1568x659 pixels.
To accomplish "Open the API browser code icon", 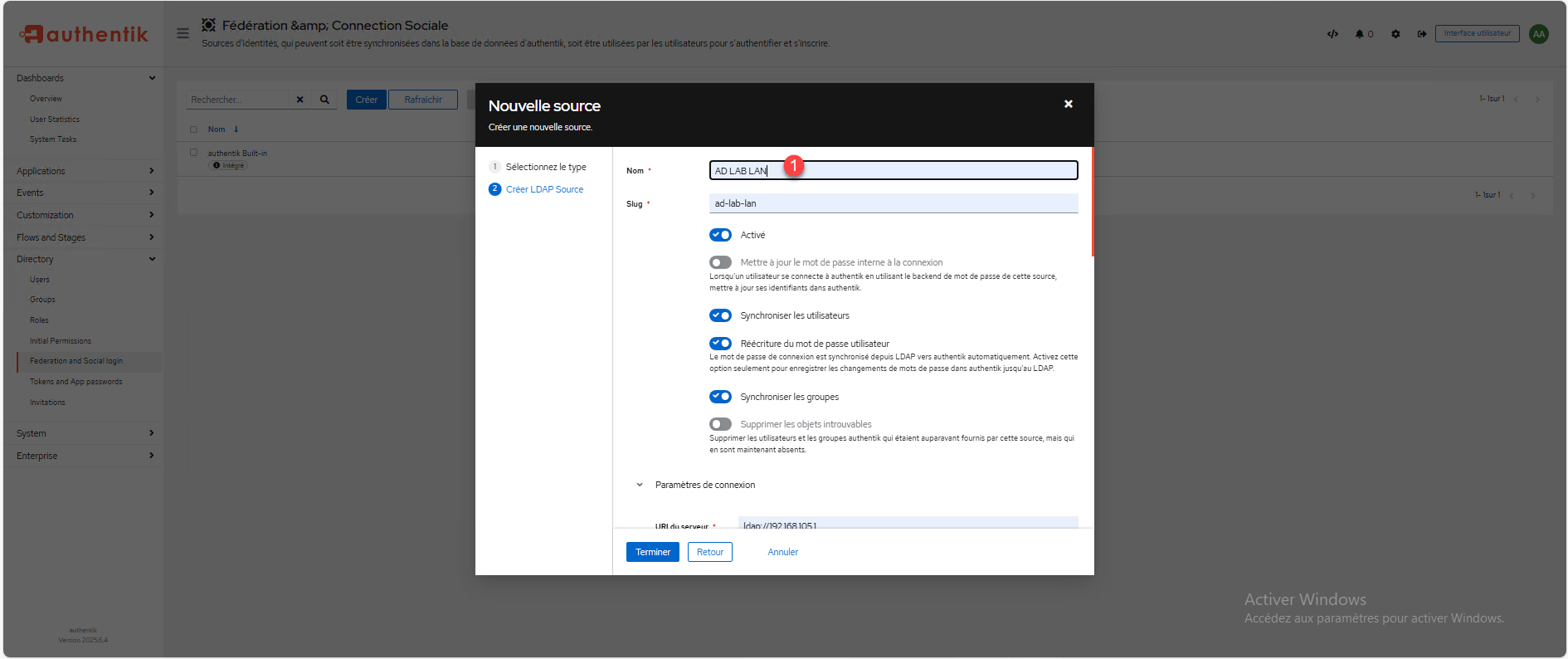I will 1332,34.
